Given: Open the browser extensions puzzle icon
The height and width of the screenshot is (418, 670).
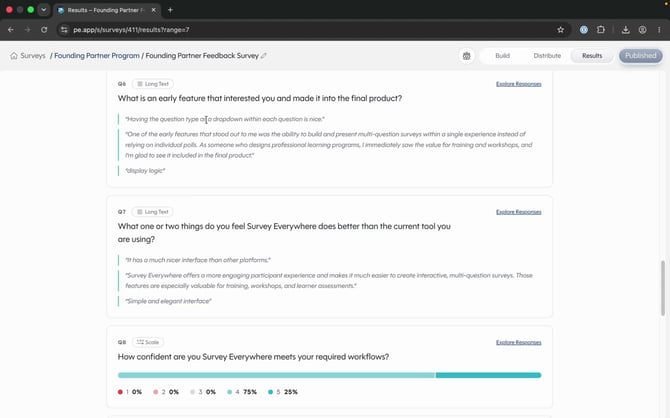Looking at the screenshot, I should 600,29.
